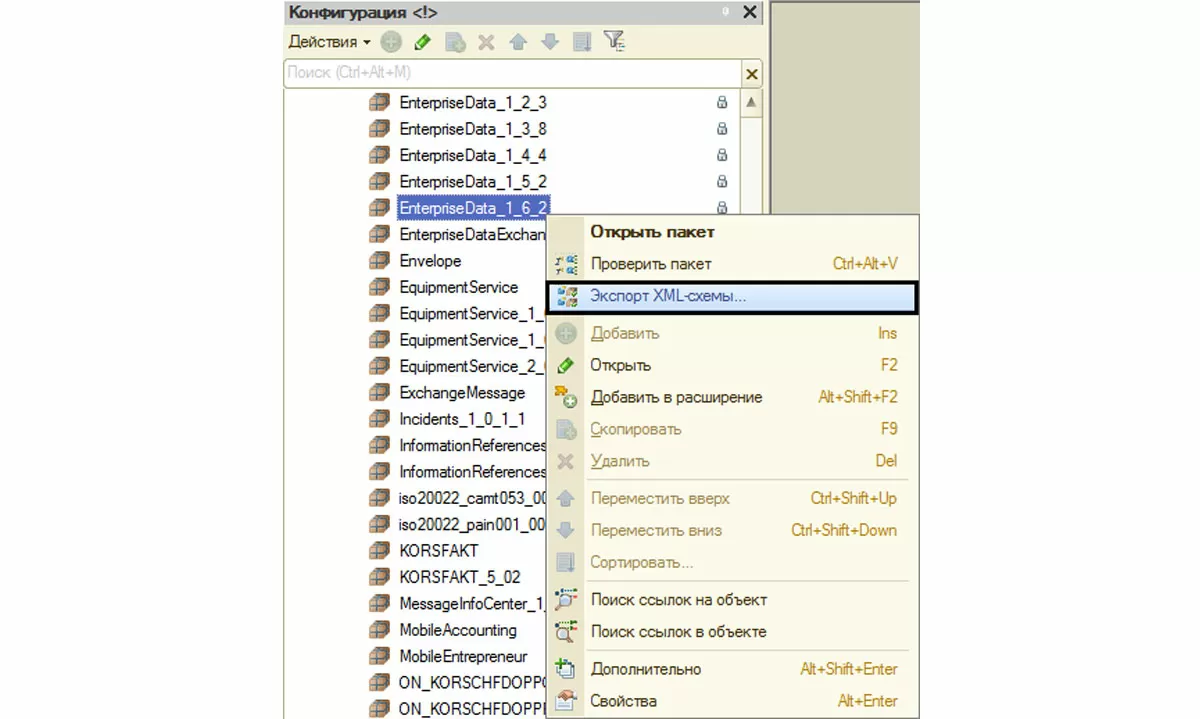Choose Проверить пакет in context menu

coord(732,264)
